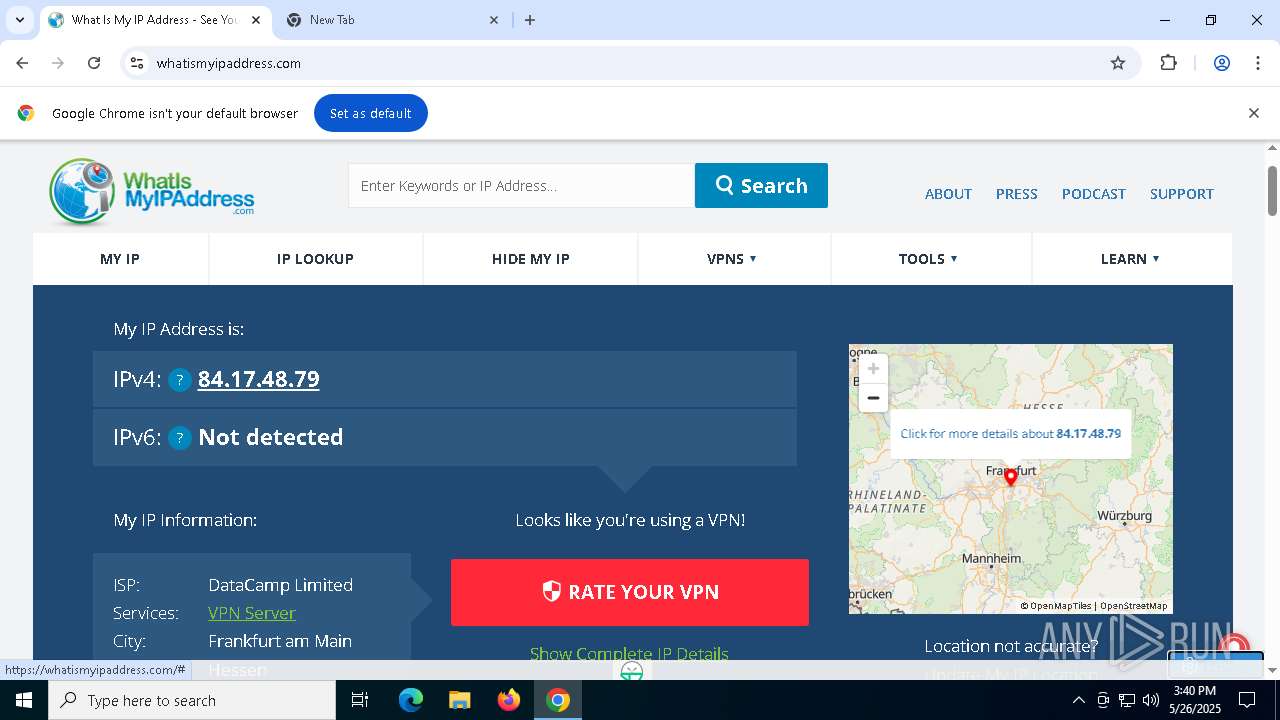1280x720 pixels.
Task: Open Task View on taskbar
Action: (360, 700)
